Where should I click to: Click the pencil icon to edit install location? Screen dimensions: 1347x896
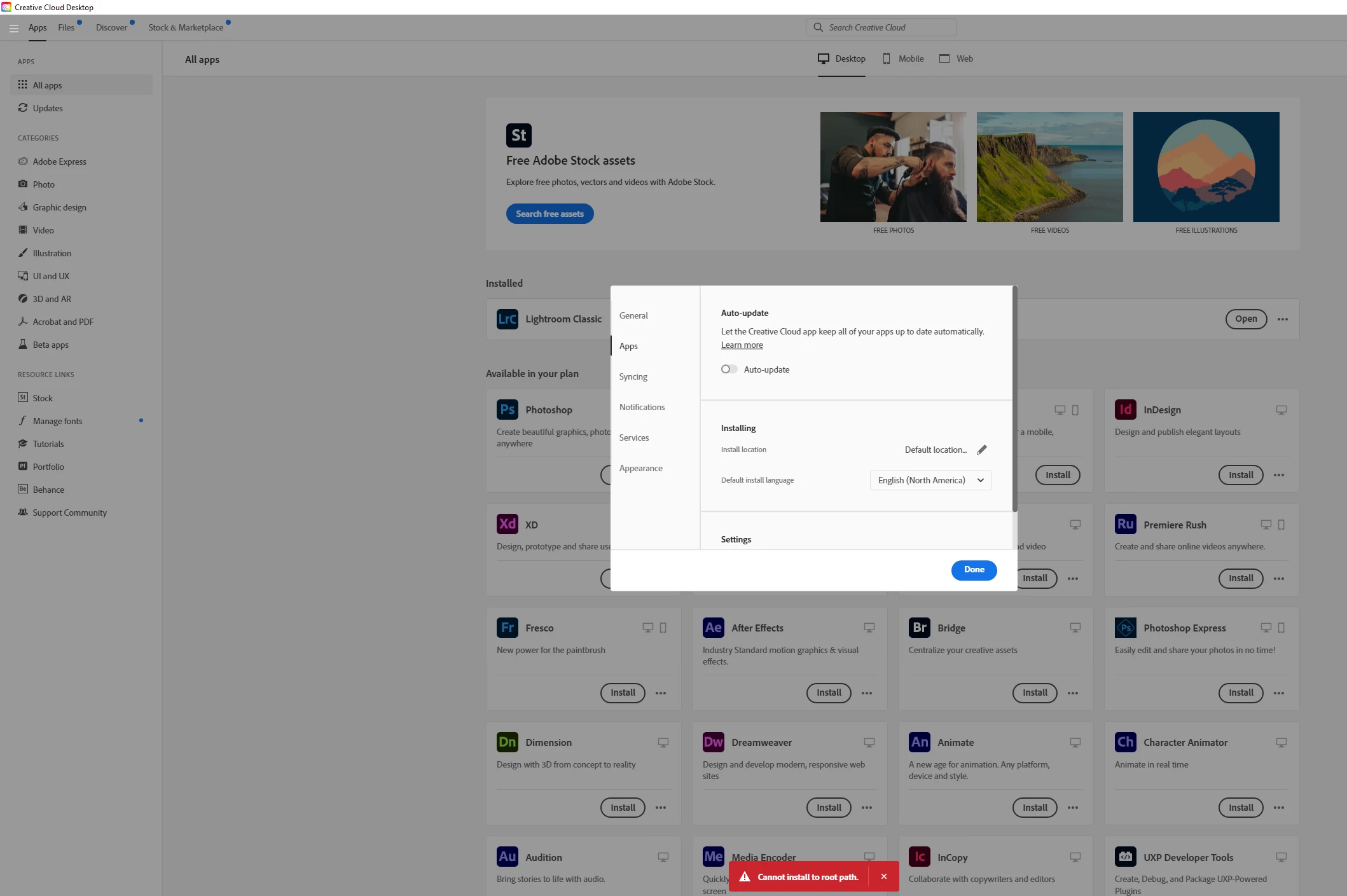(x=982, y=450)
